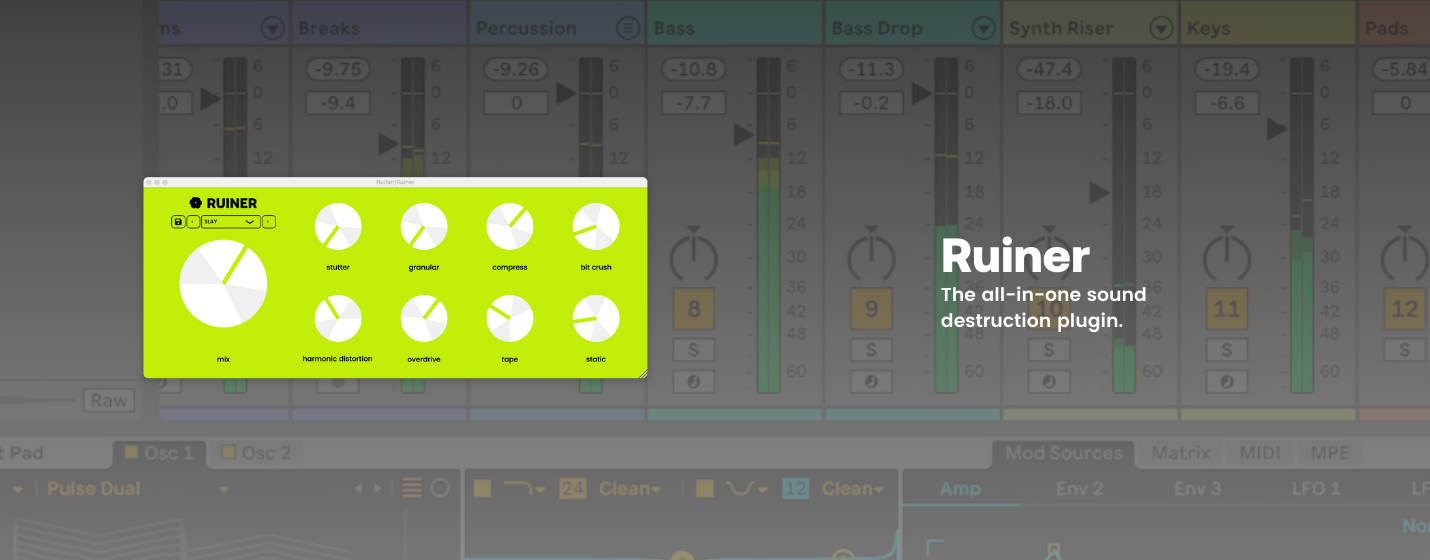This screenshot has width=1430, height=560.
Task: Toggle track 9 activator on Bass Drop
Action: click(871, 310)
